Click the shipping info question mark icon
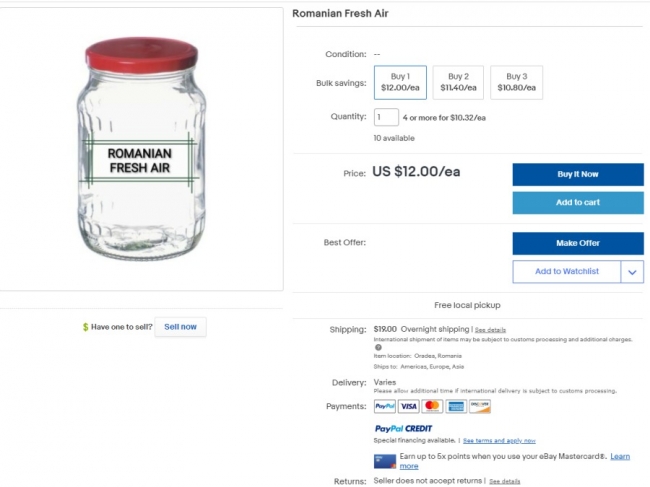 [378, 347]
